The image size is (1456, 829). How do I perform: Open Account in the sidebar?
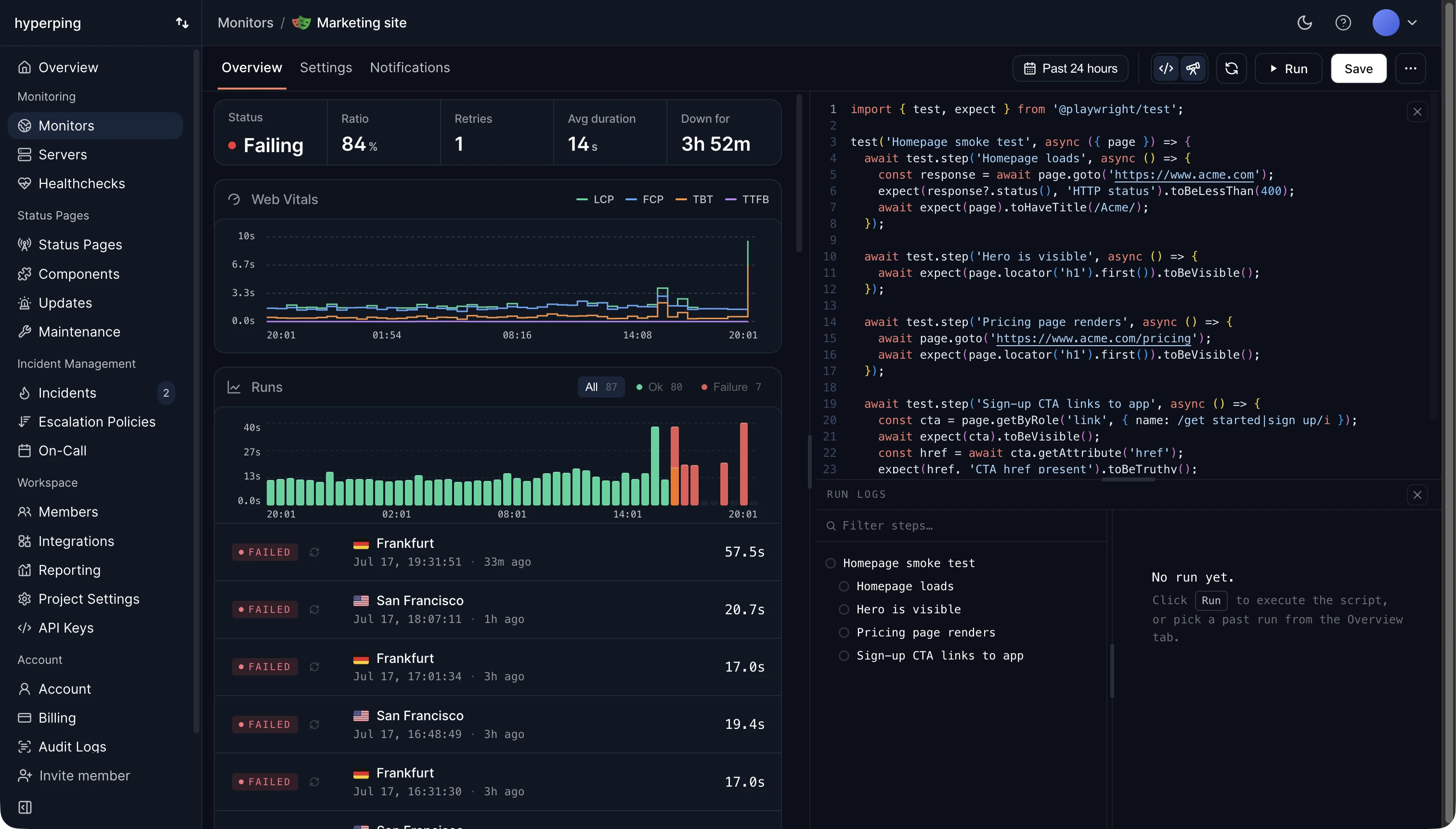pyautogui.click(x=95, y=689)
